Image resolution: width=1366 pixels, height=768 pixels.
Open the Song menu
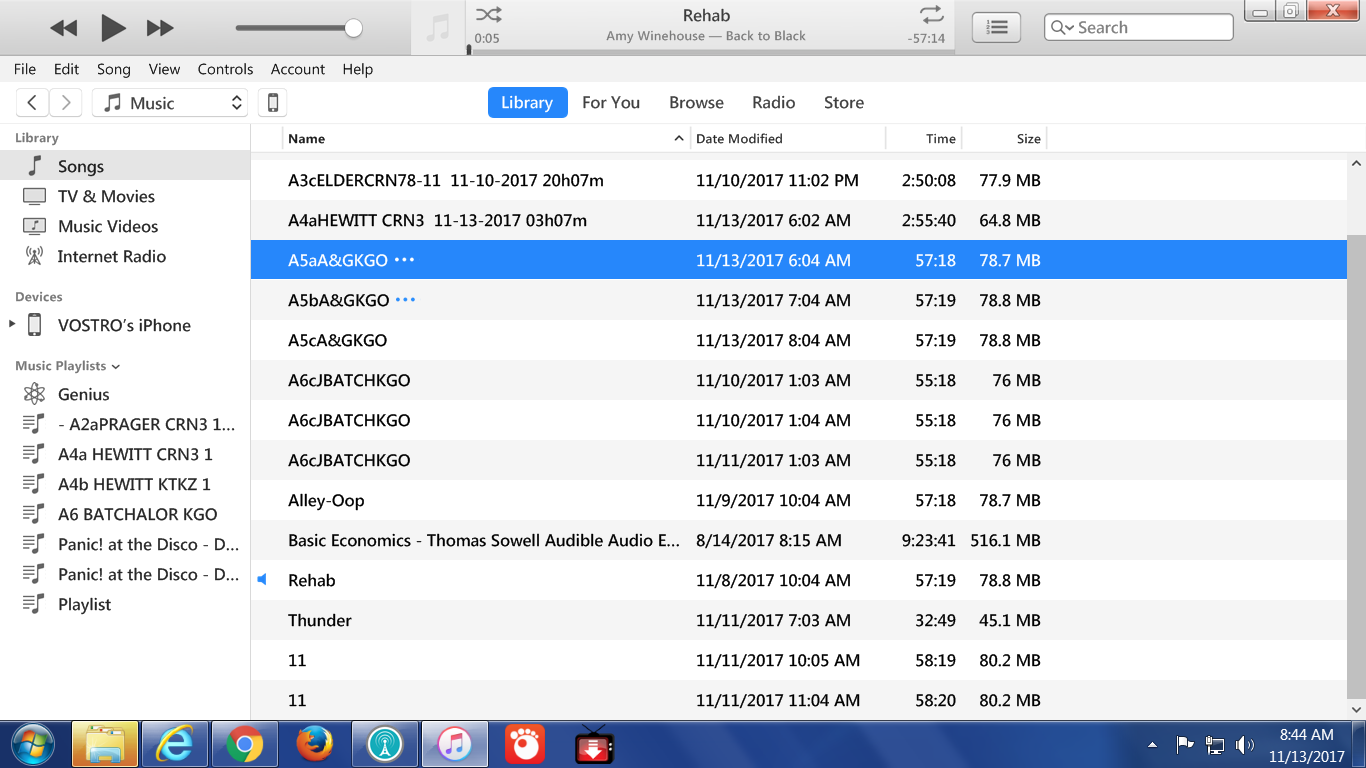113,69
